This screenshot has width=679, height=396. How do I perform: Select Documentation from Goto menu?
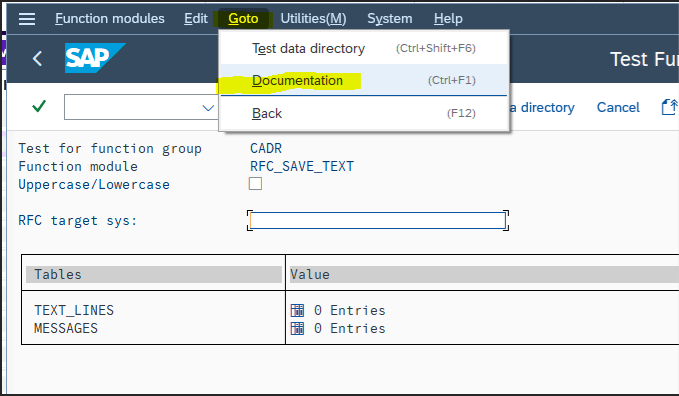364,80
